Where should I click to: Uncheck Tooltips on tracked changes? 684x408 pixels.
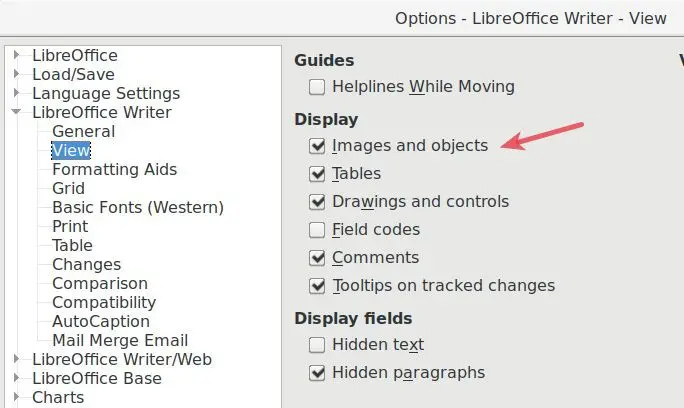click(x=318, y=286)
